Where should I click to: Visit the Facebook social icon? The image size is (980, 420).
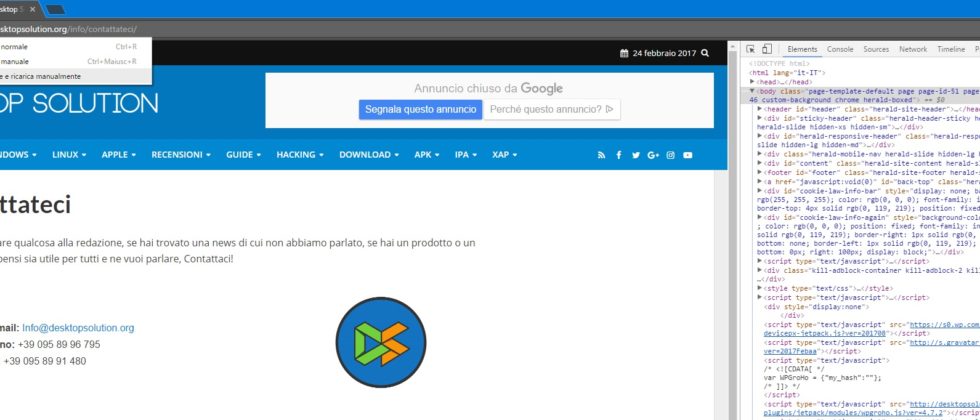(x=619, y=155)
